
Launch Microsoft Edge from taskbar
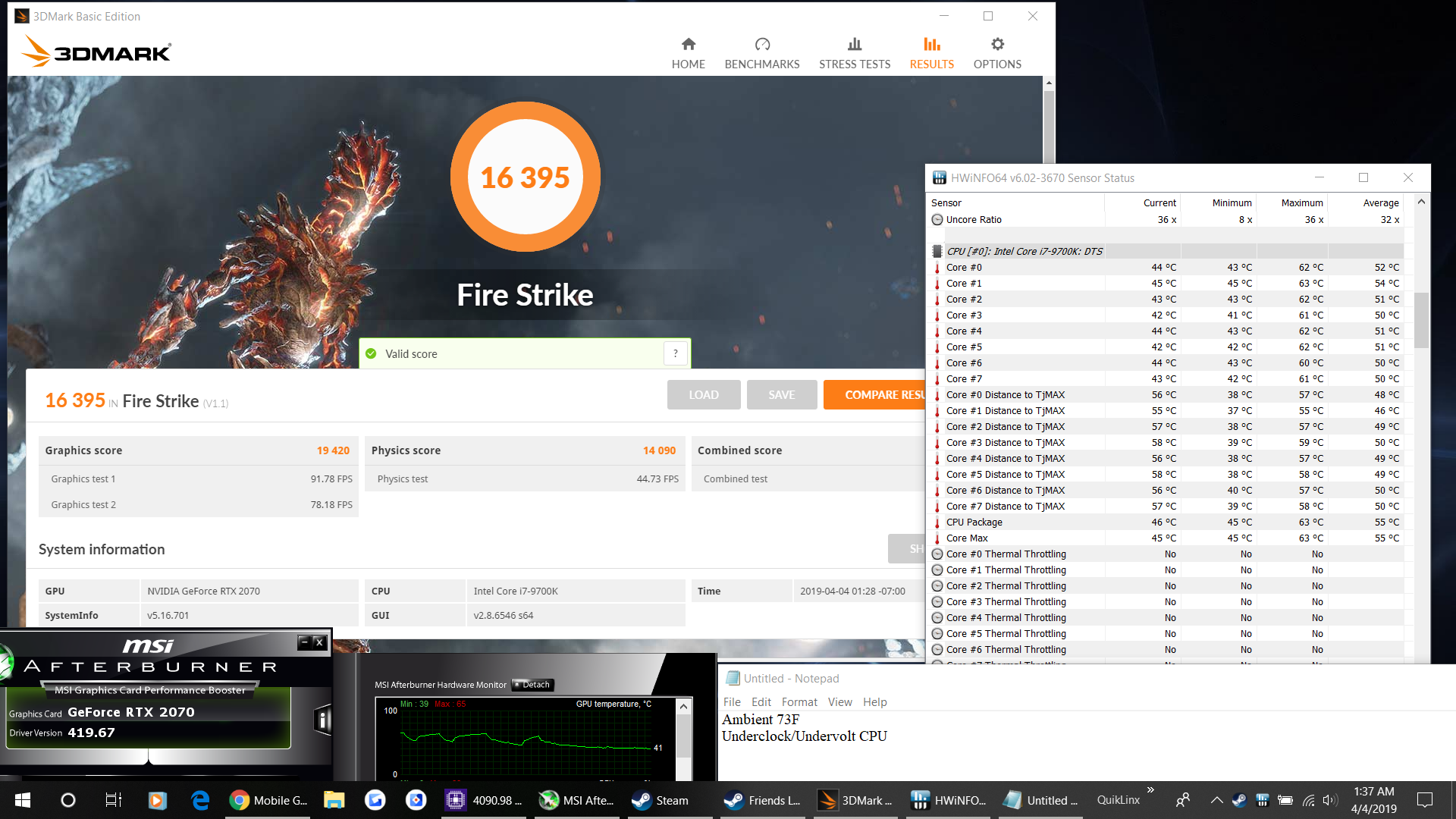(200, 800)
